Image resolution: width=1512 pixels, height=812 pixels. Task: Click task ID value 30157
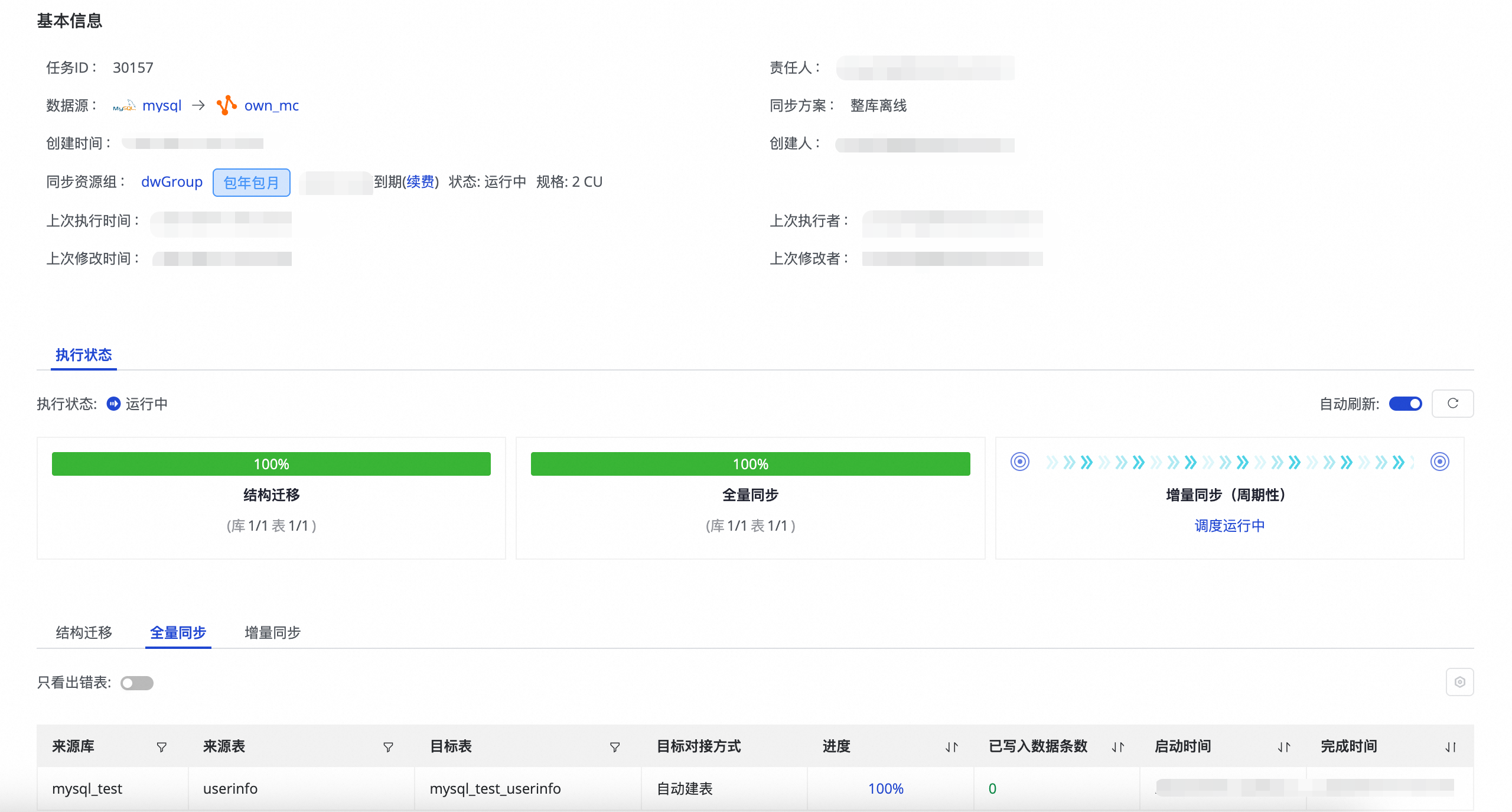(x=133, y=67)
